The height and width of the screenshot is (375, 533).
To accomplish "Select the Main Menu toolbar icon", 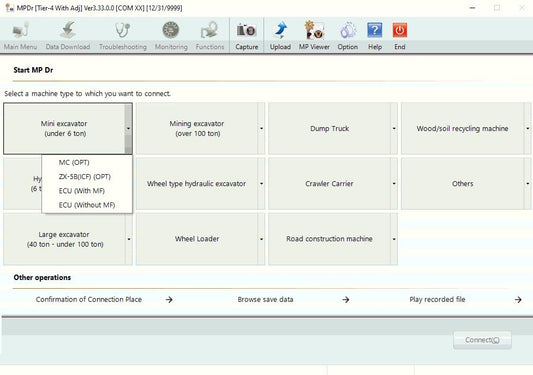I will coord(20,31).
